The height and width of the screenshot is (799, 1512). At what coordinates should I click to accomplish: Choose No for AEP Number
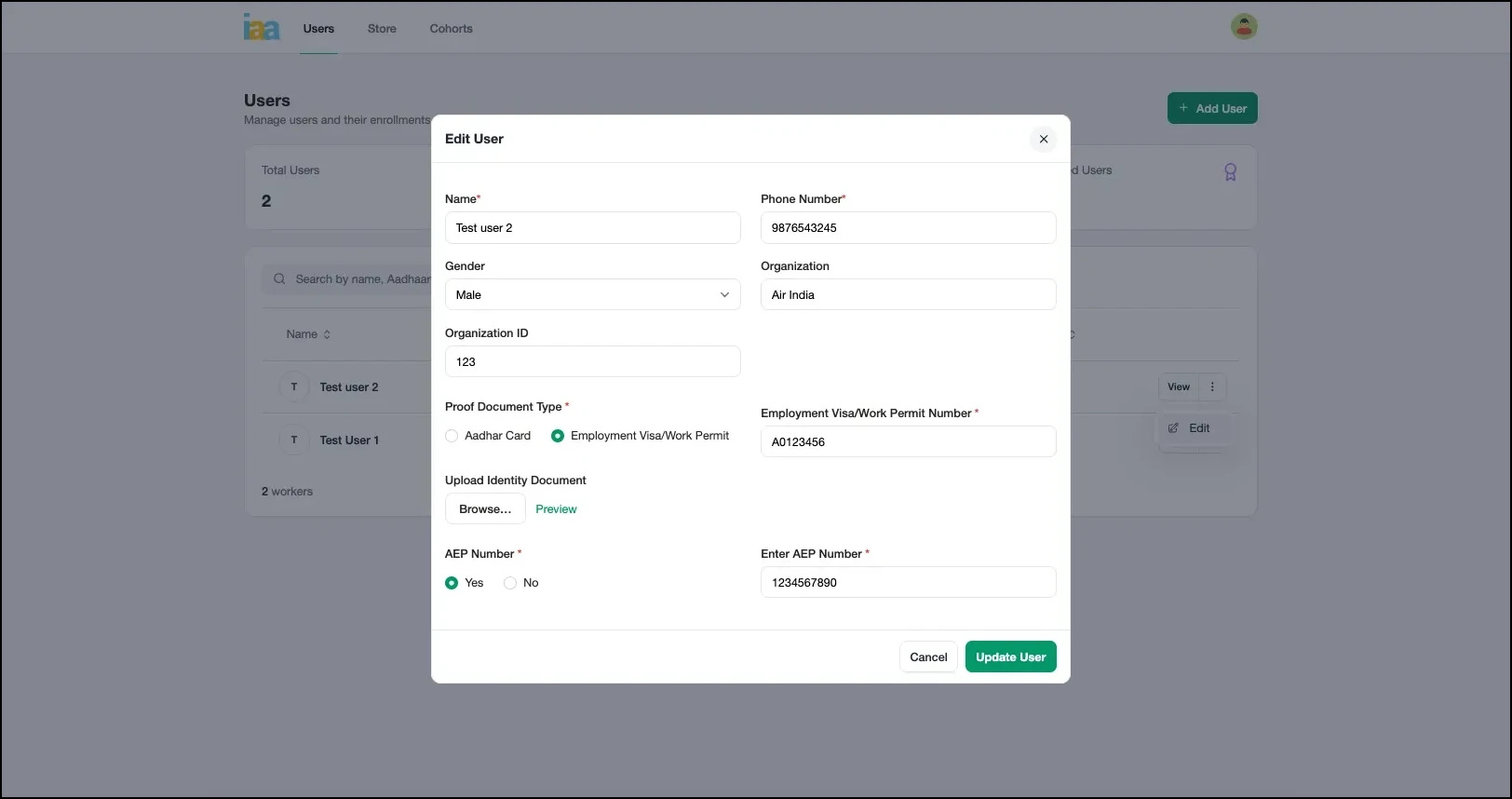click(510, 583)
